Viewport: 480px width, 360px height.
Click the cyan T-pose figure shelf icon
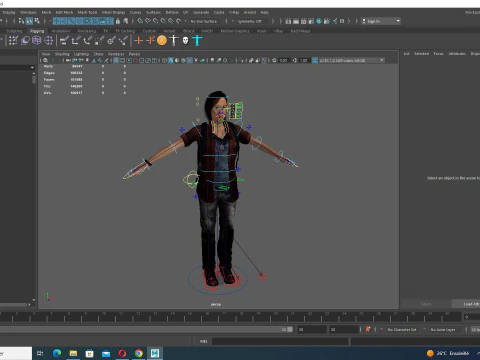[x=197, y=40]
